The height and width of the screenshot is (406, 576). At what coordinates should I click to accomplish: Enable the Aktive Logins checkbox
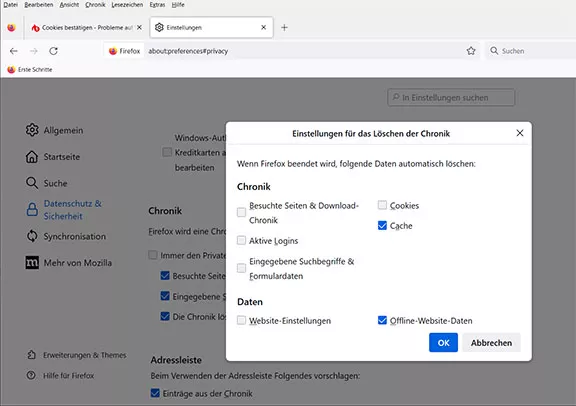241,240
